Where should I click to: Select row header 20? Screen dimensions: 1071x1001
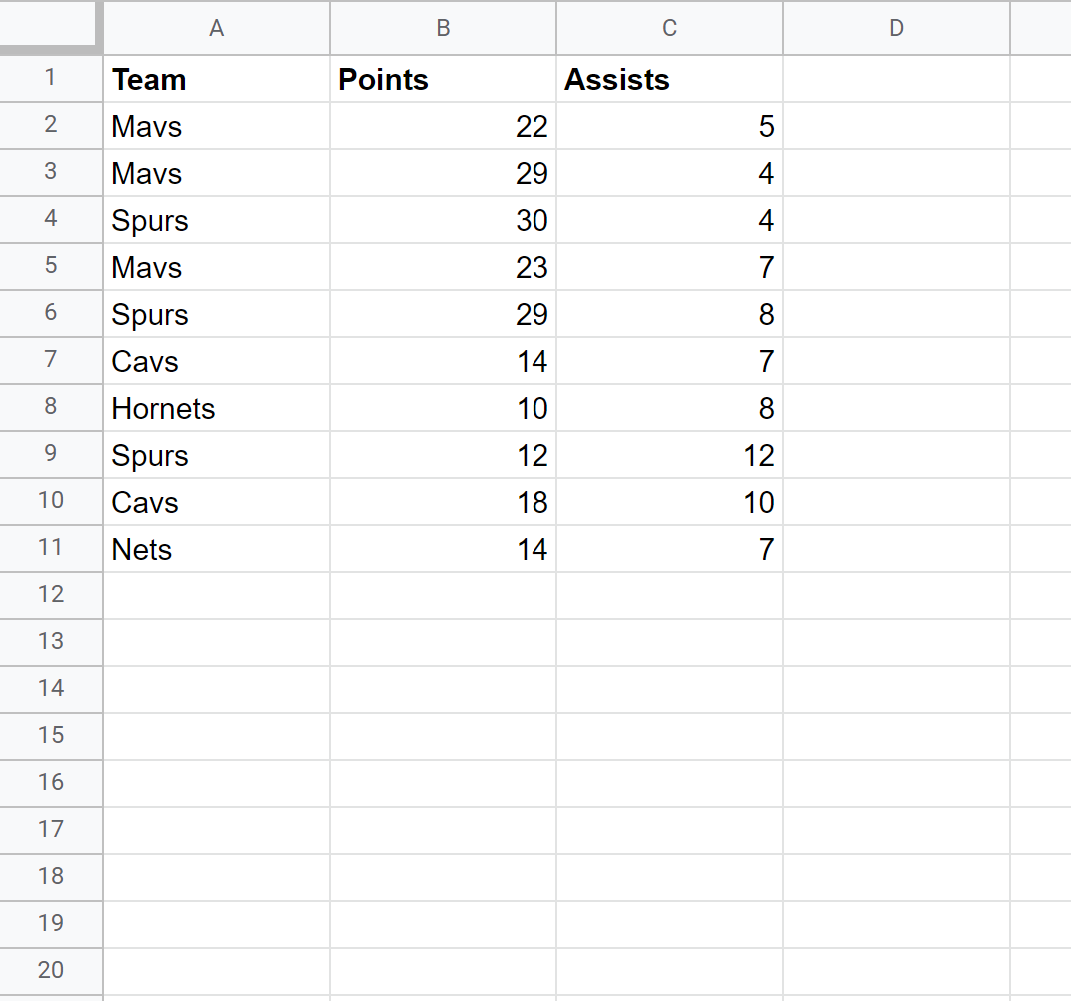coord(50,971)
